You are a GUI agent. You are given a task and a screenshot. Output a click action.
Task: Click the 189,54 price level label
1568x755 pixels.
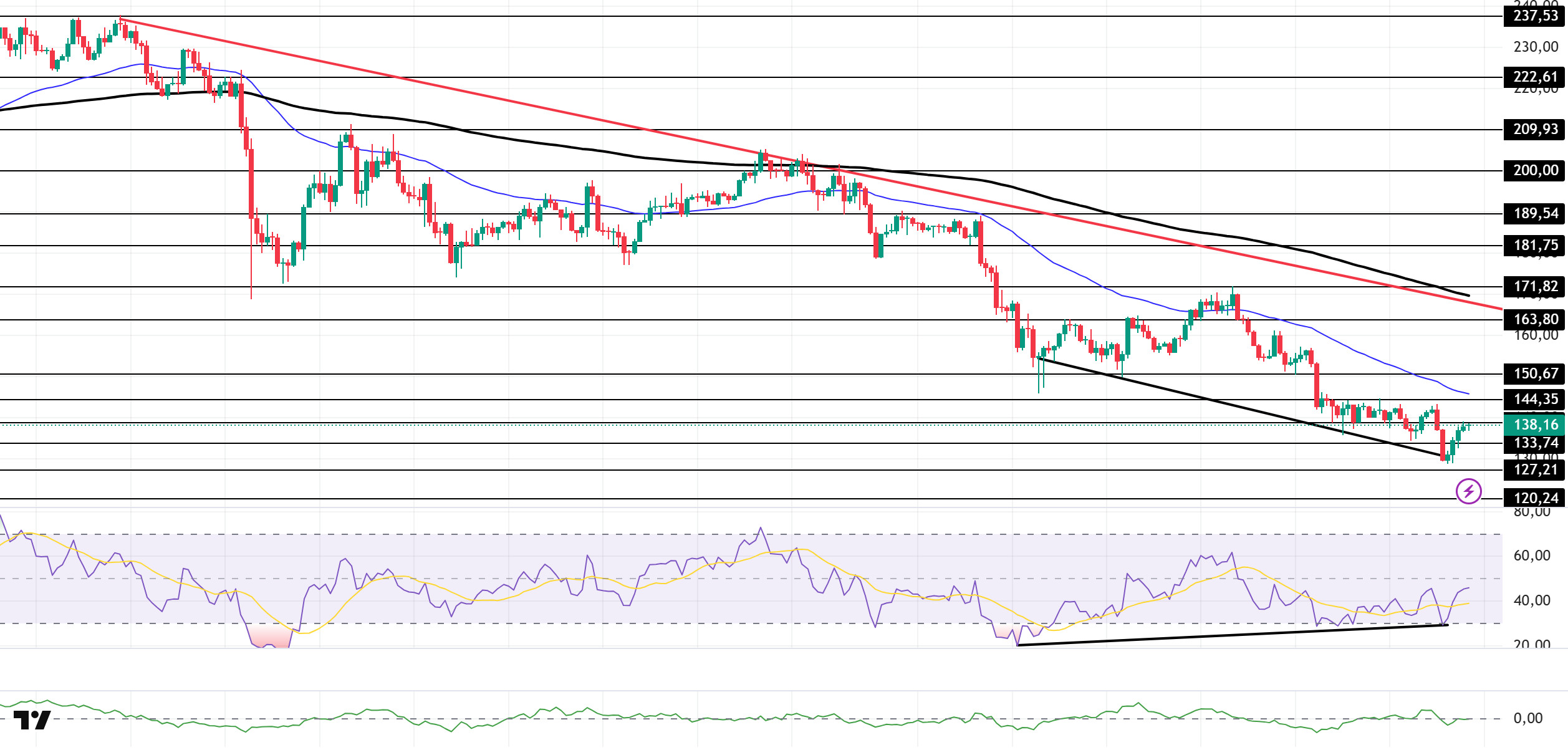click(1535, 213)
